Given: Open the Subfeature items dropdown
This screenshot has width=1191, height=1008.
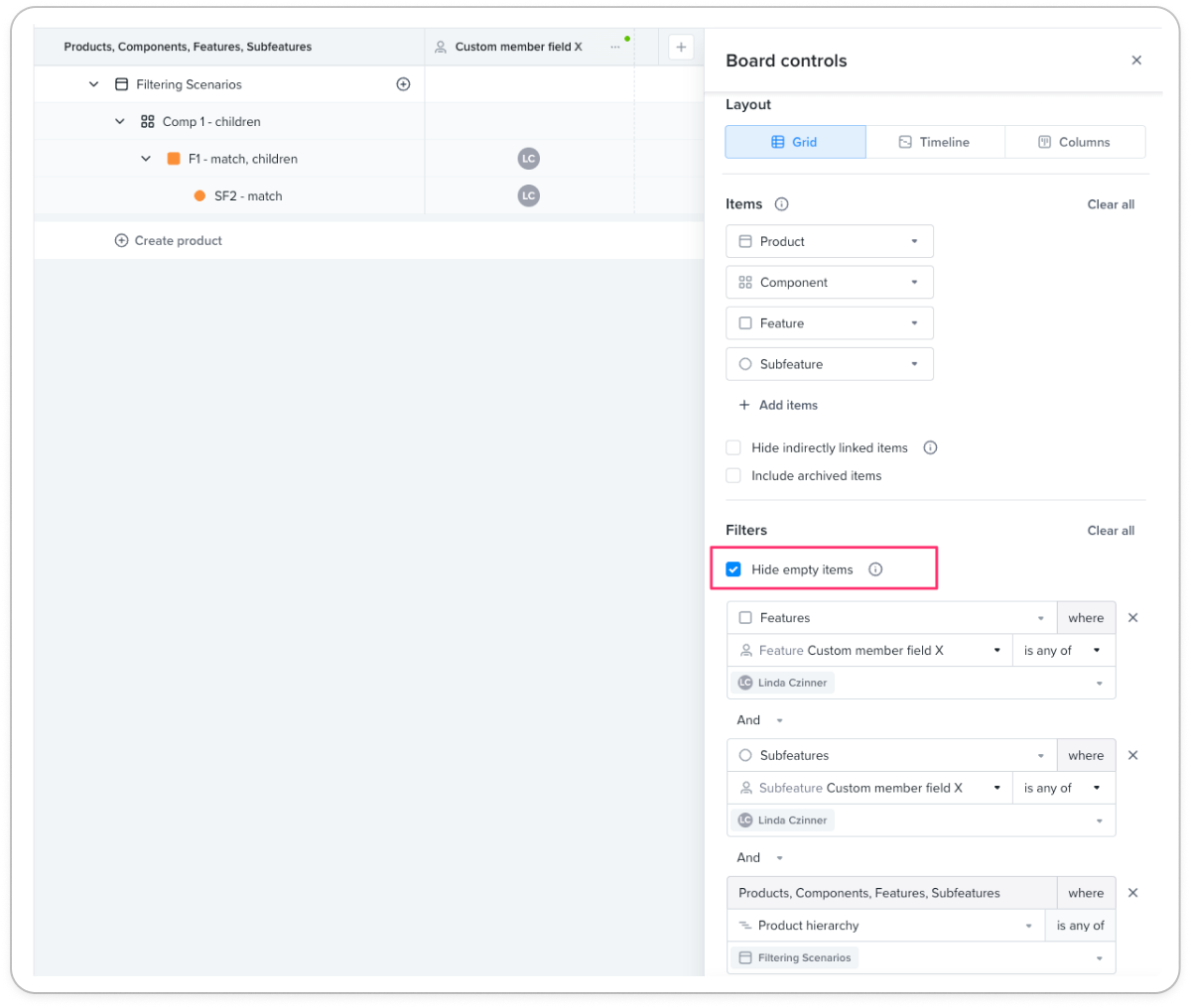Looking at the screenshot, I should tap(830, 364).
